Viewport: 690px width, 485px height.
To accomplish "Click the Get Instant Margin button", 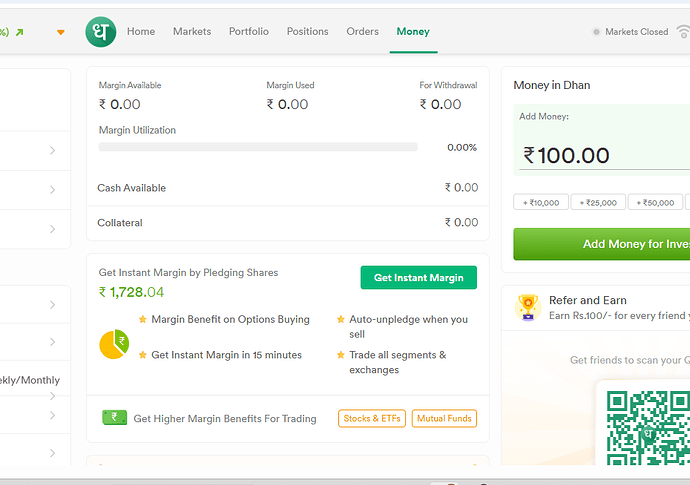I will tap(418, 277).
